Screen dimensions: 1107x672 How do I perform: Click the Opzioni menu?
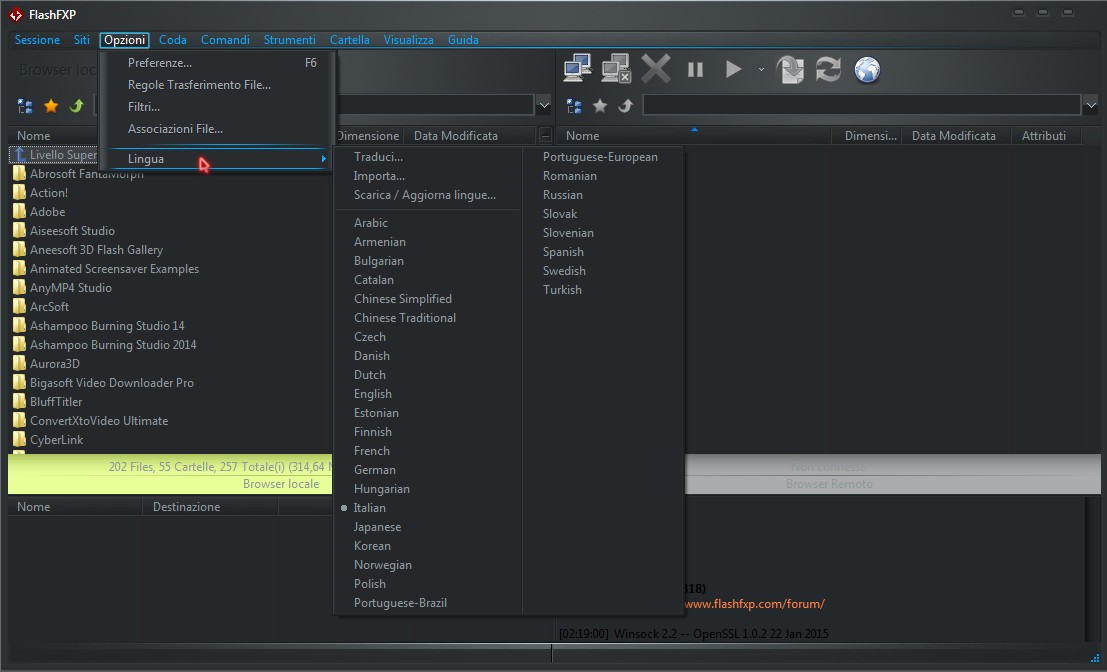click(x=124, y=40)
